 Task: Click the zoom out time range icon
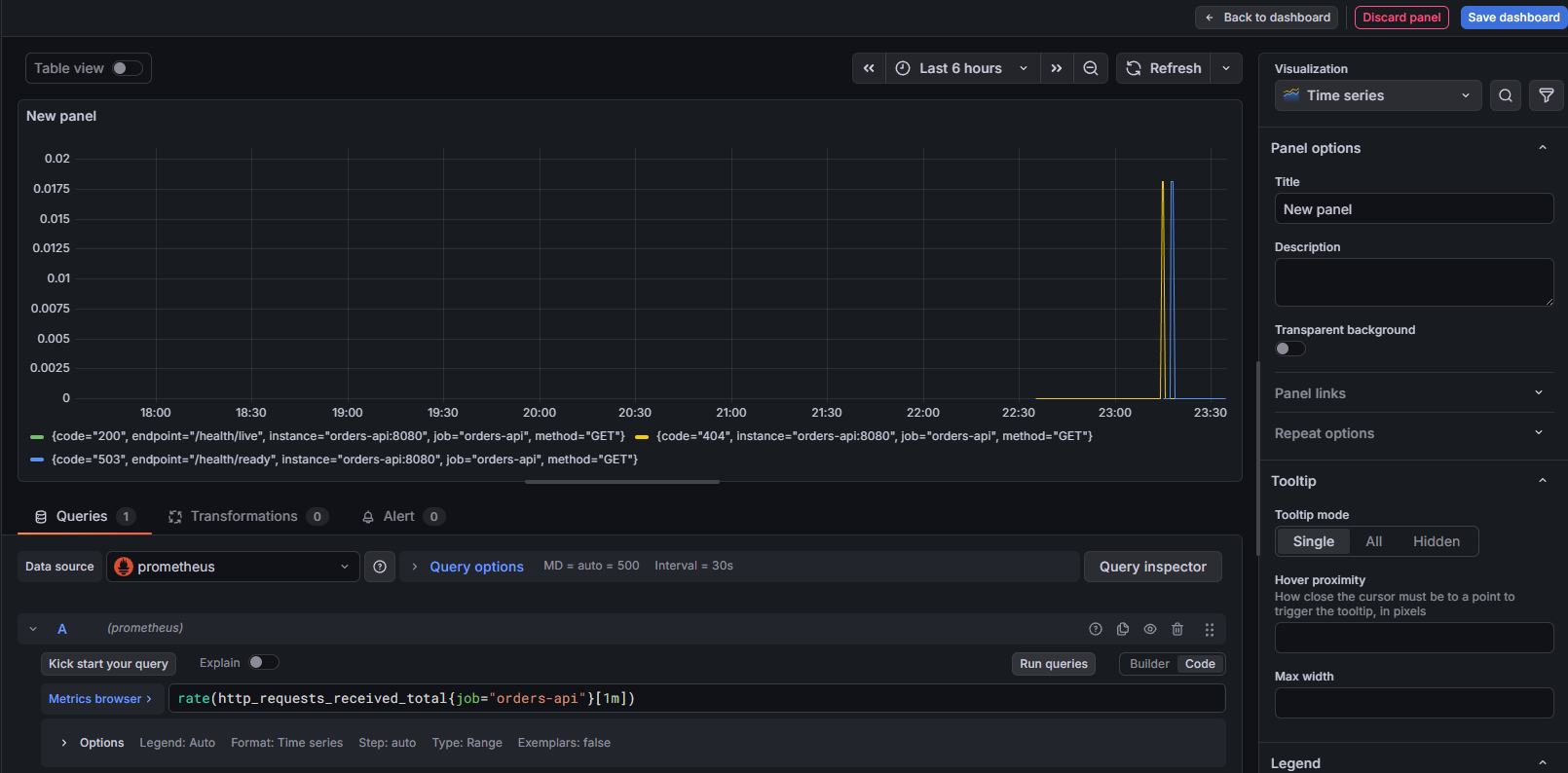1091,68
